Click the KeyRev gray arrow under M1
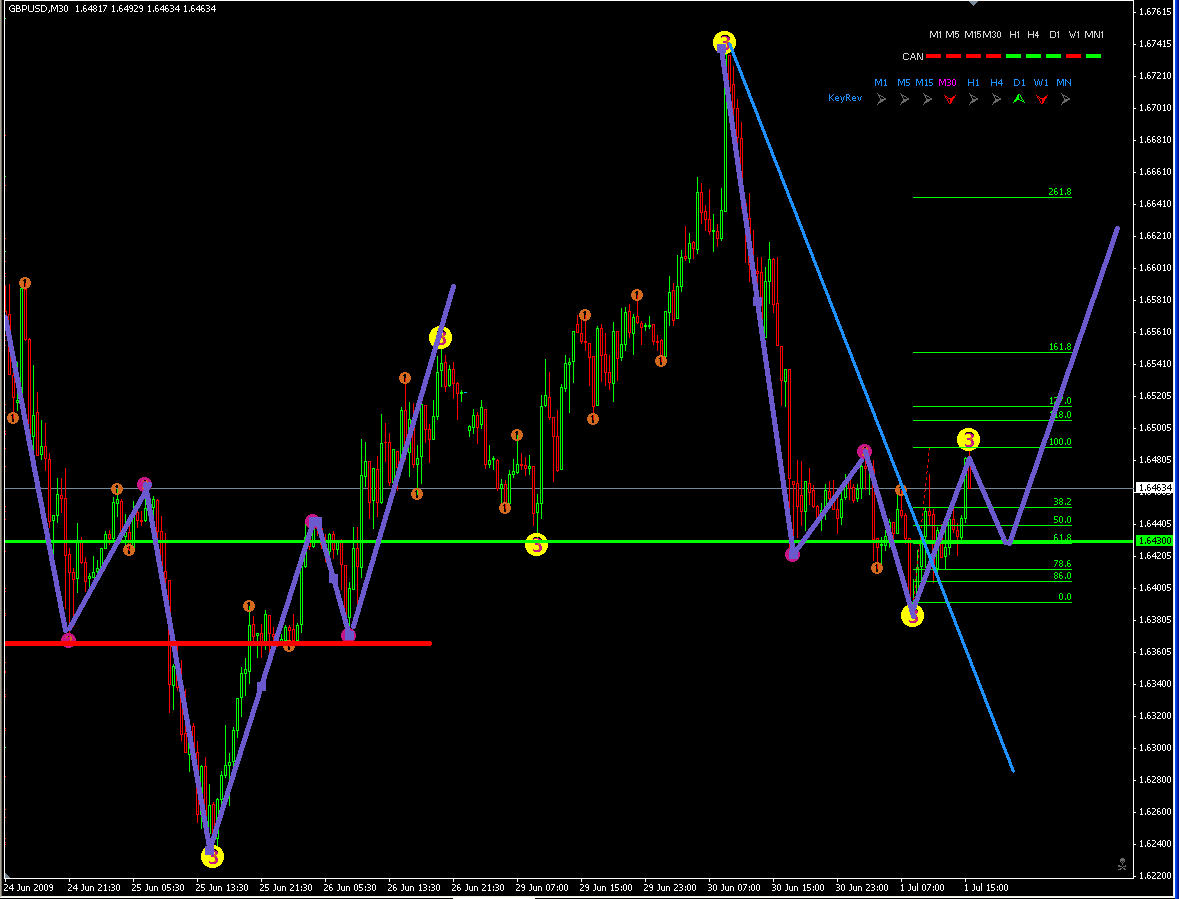 click(881, 98)
